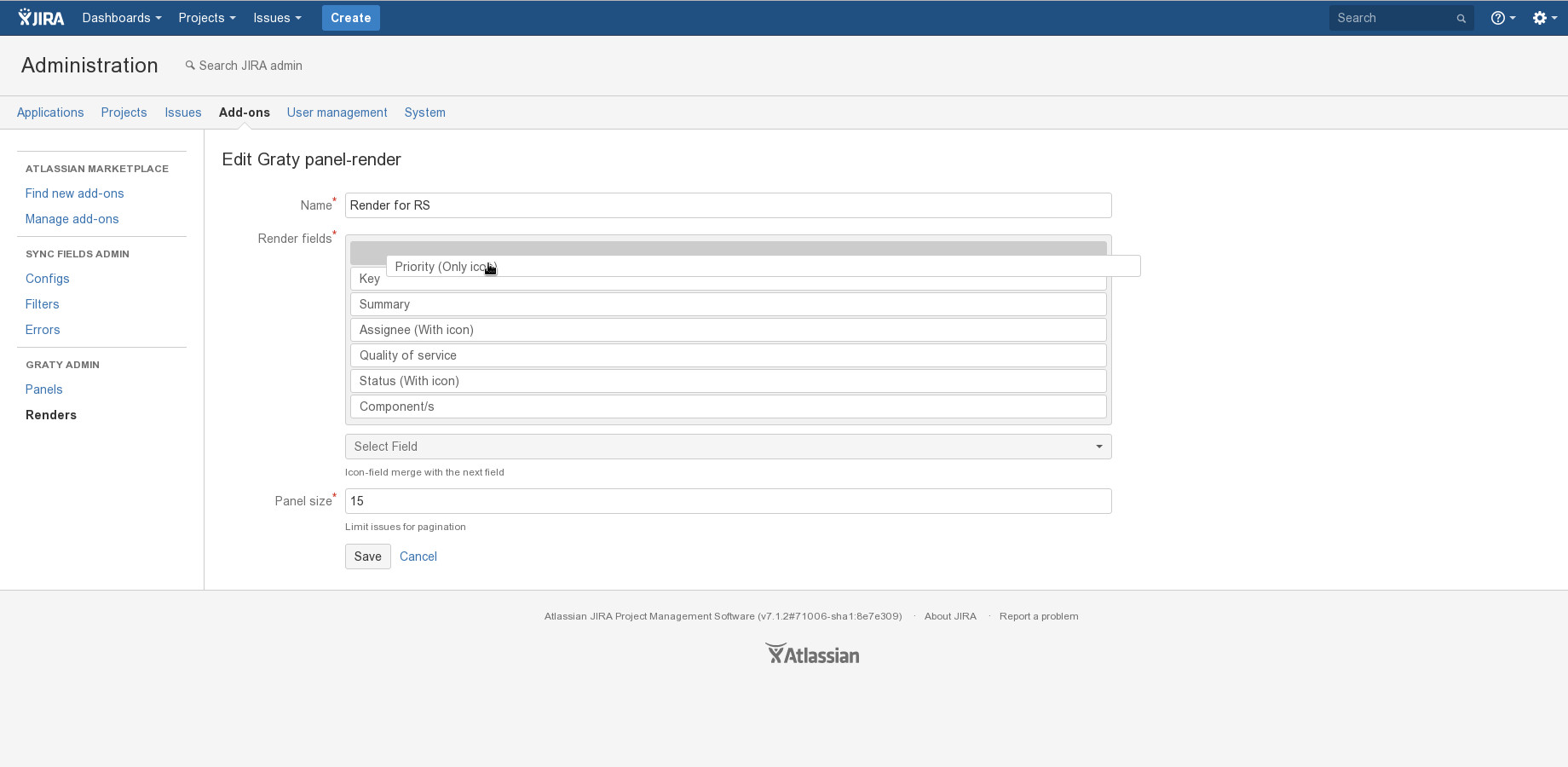Open Find new add-ons link
Viewport: 1568px width, 767px height.
pos(74,193)
